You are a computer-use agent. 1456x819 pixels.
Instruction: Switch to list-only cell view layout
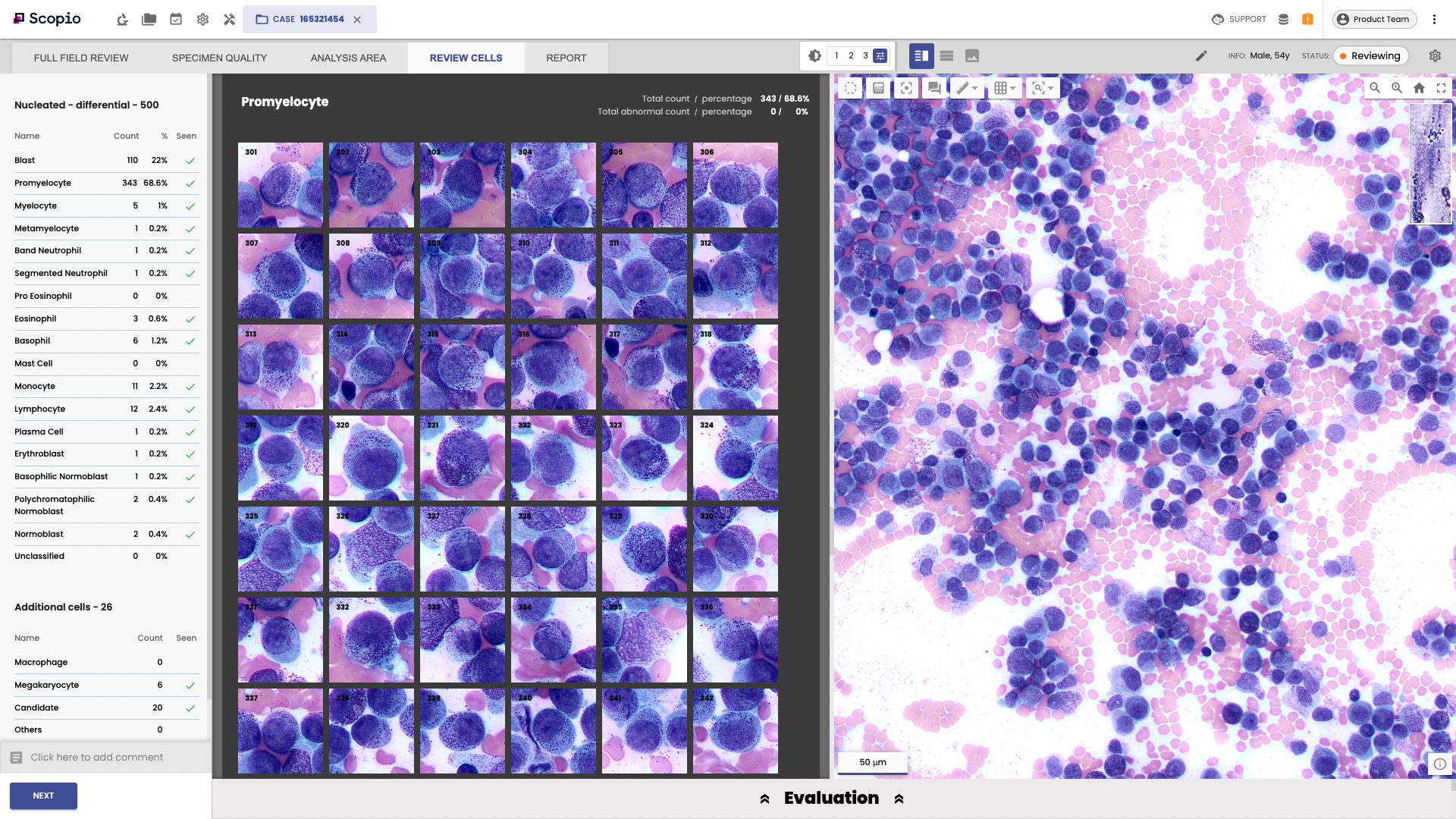(946, 55)
